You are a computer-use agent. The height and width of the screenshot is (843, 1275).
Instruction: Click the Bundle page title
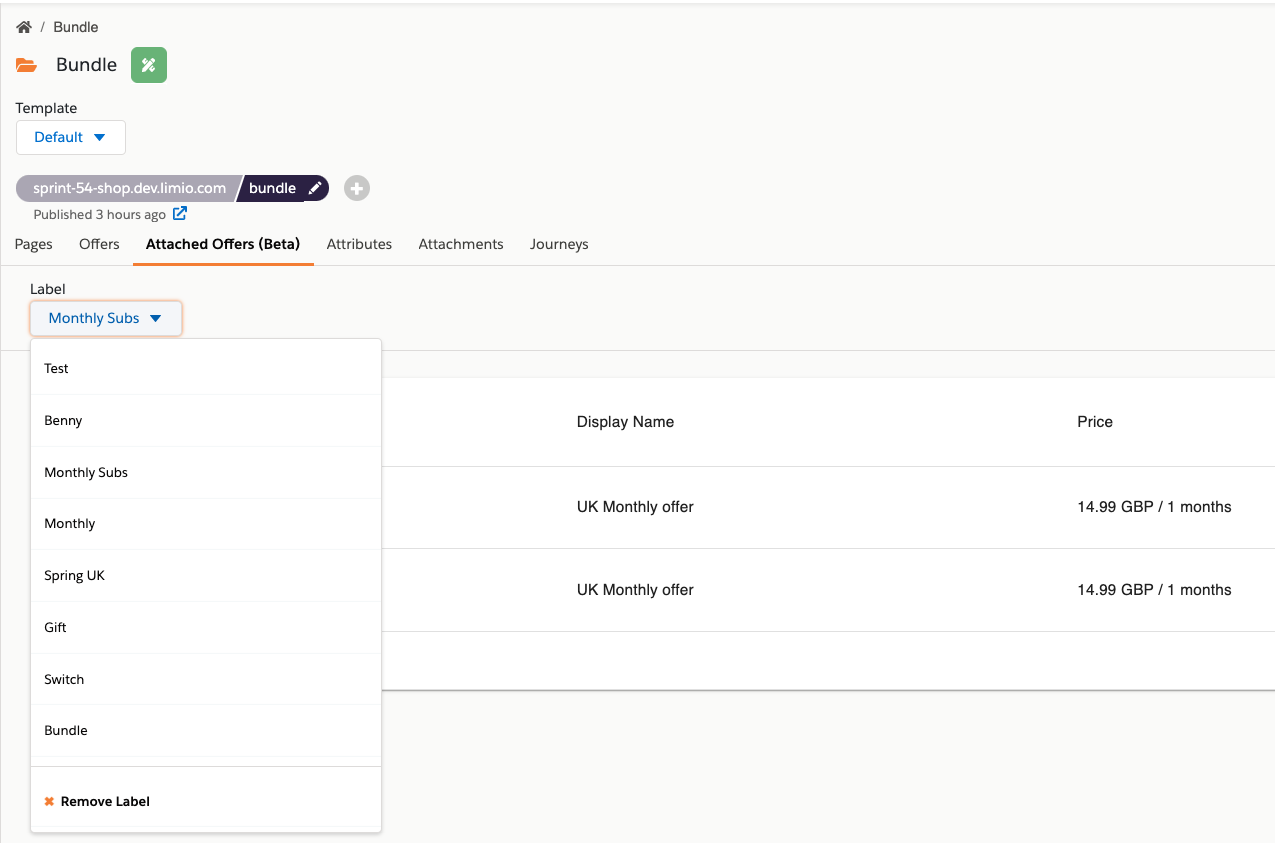86,65
